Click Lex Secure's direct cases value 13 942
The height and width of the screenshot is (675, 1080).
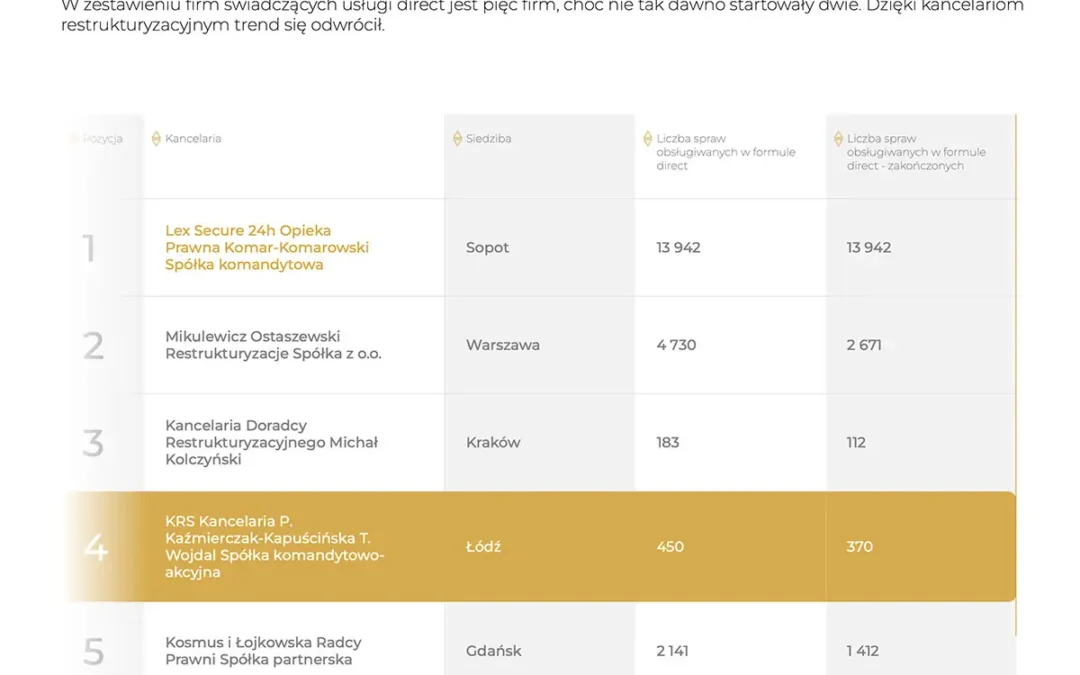[678, 247]
